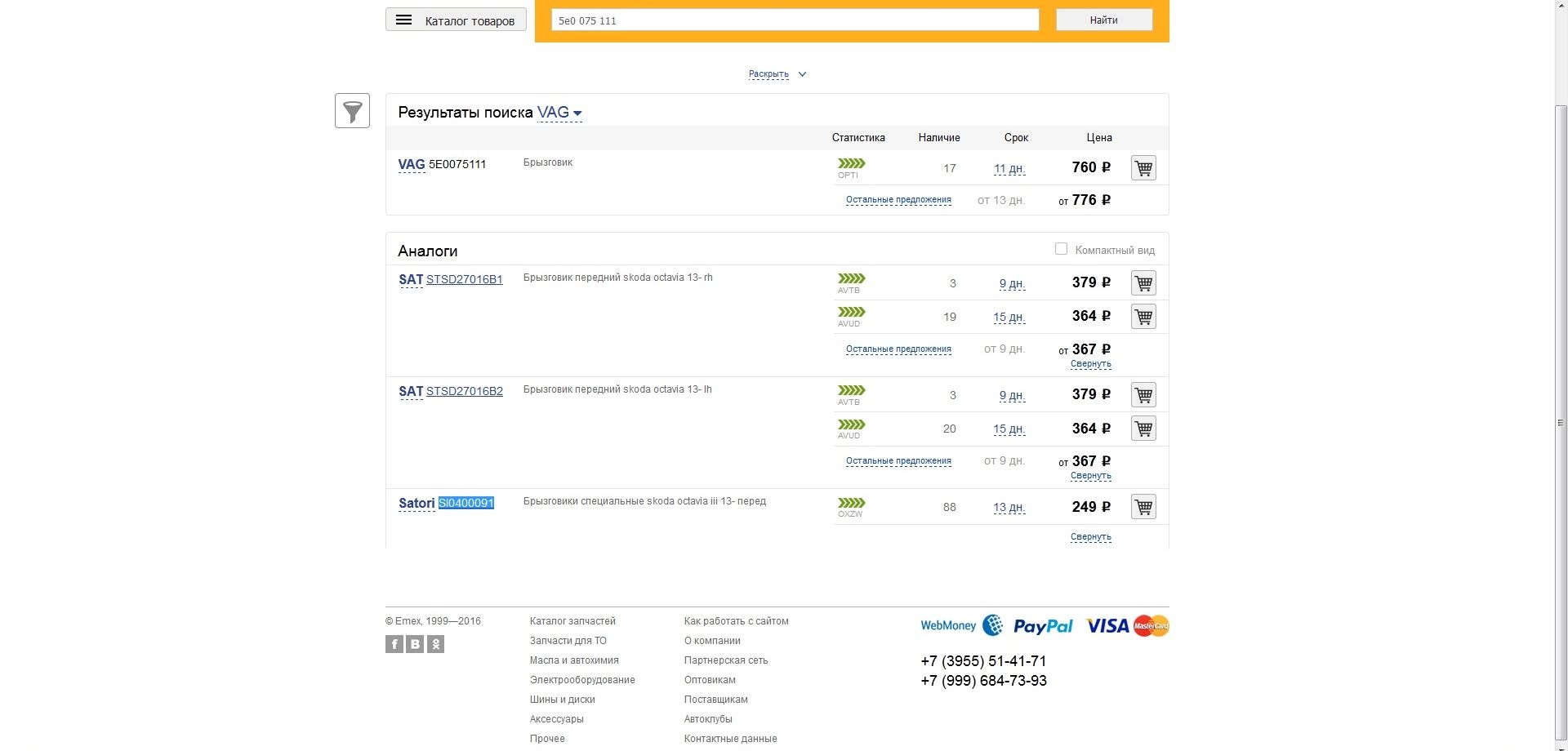Image resolution: width=1568 pixels, height=751 pixels.
Task: Click the search field containing 5e0 075 111
Action: (795, 20)
